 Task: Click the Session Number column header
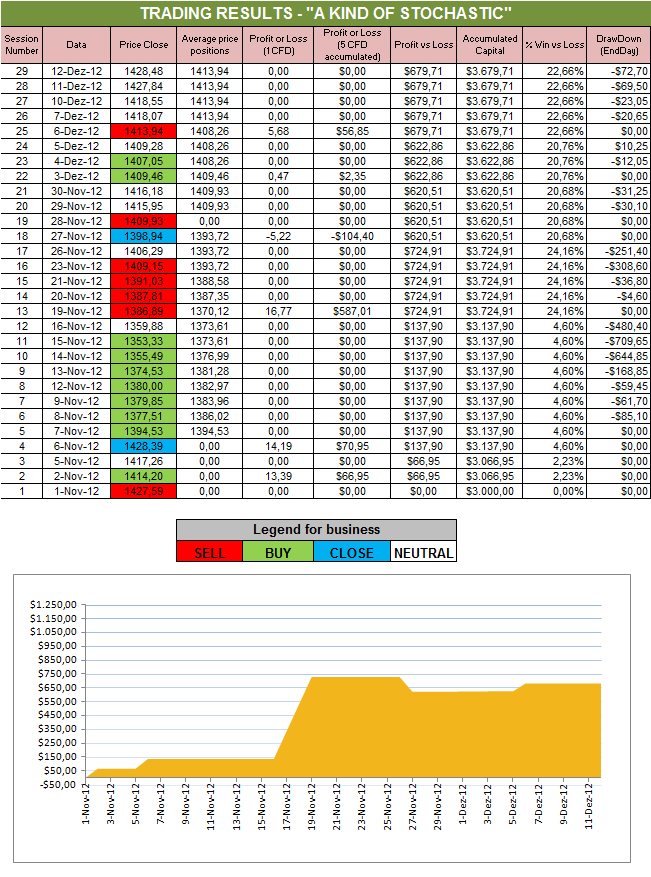pos(21,45)
